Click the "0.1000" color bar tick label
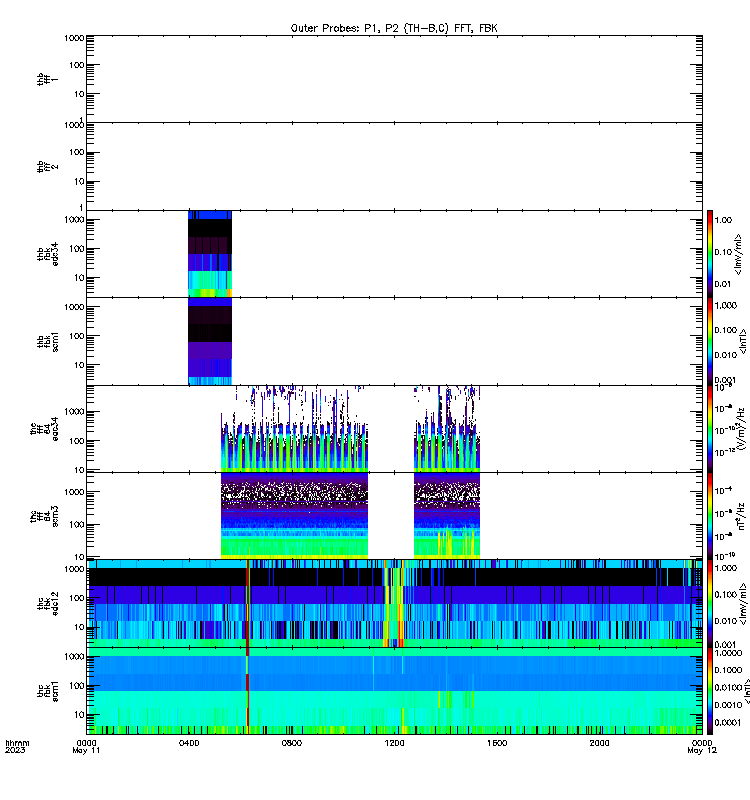This screenshot has width=750, height=800. click(729, 670)
